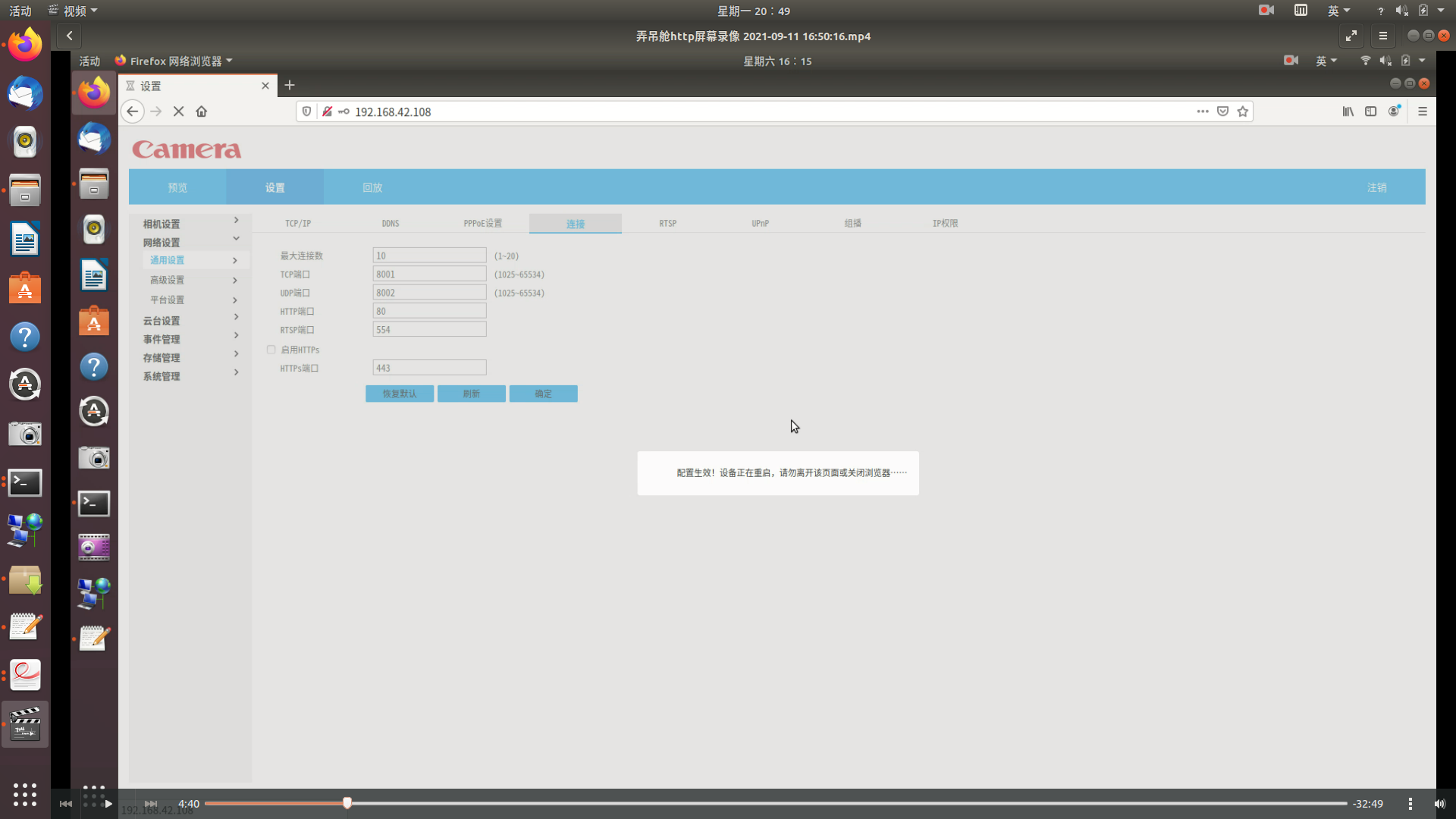
Task: Open the video player hamburger menu
Action: 1382,36
